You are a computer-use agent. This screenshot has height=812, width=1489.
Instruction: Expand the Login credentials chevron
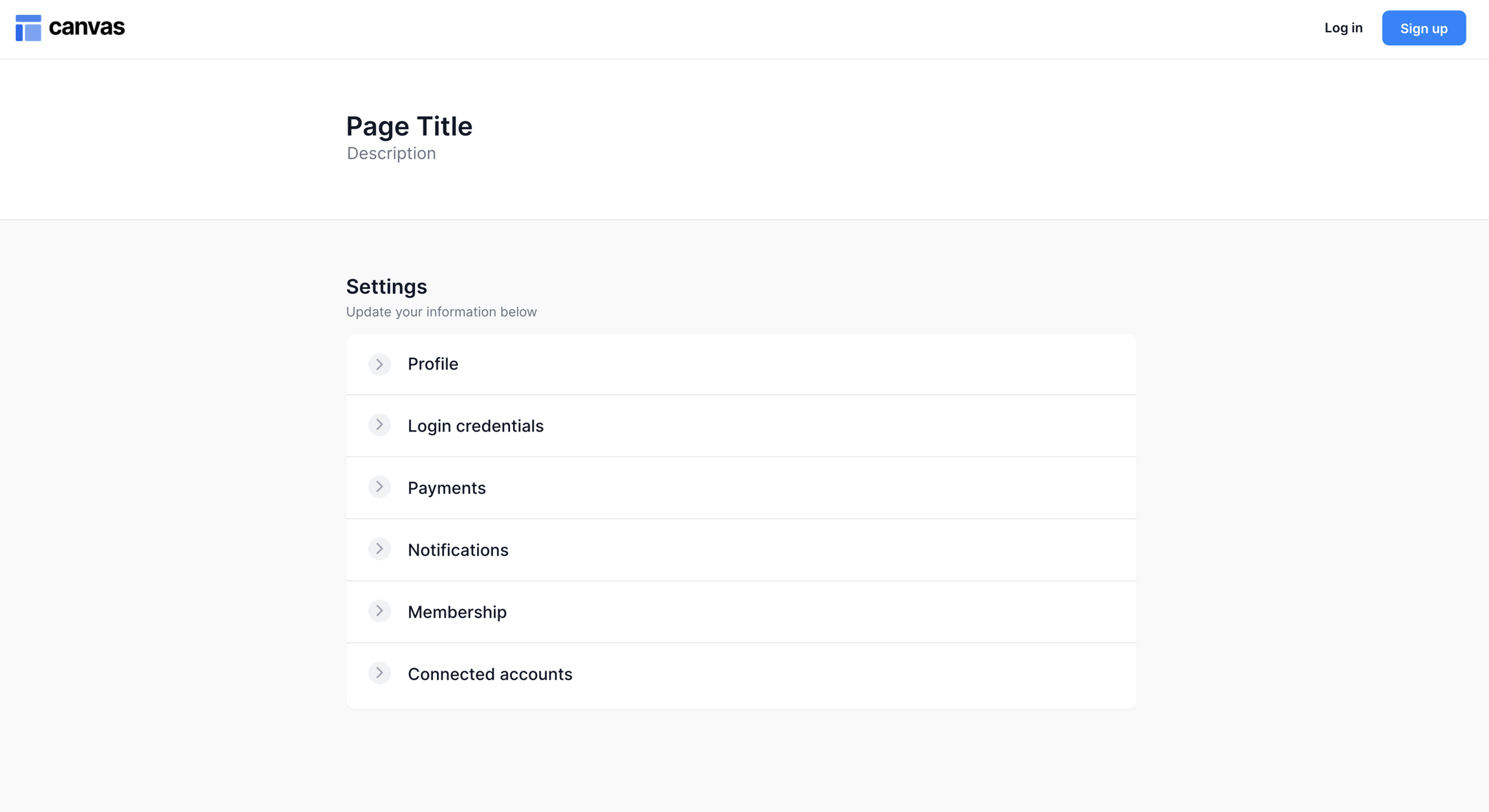[x=379, y=425]
